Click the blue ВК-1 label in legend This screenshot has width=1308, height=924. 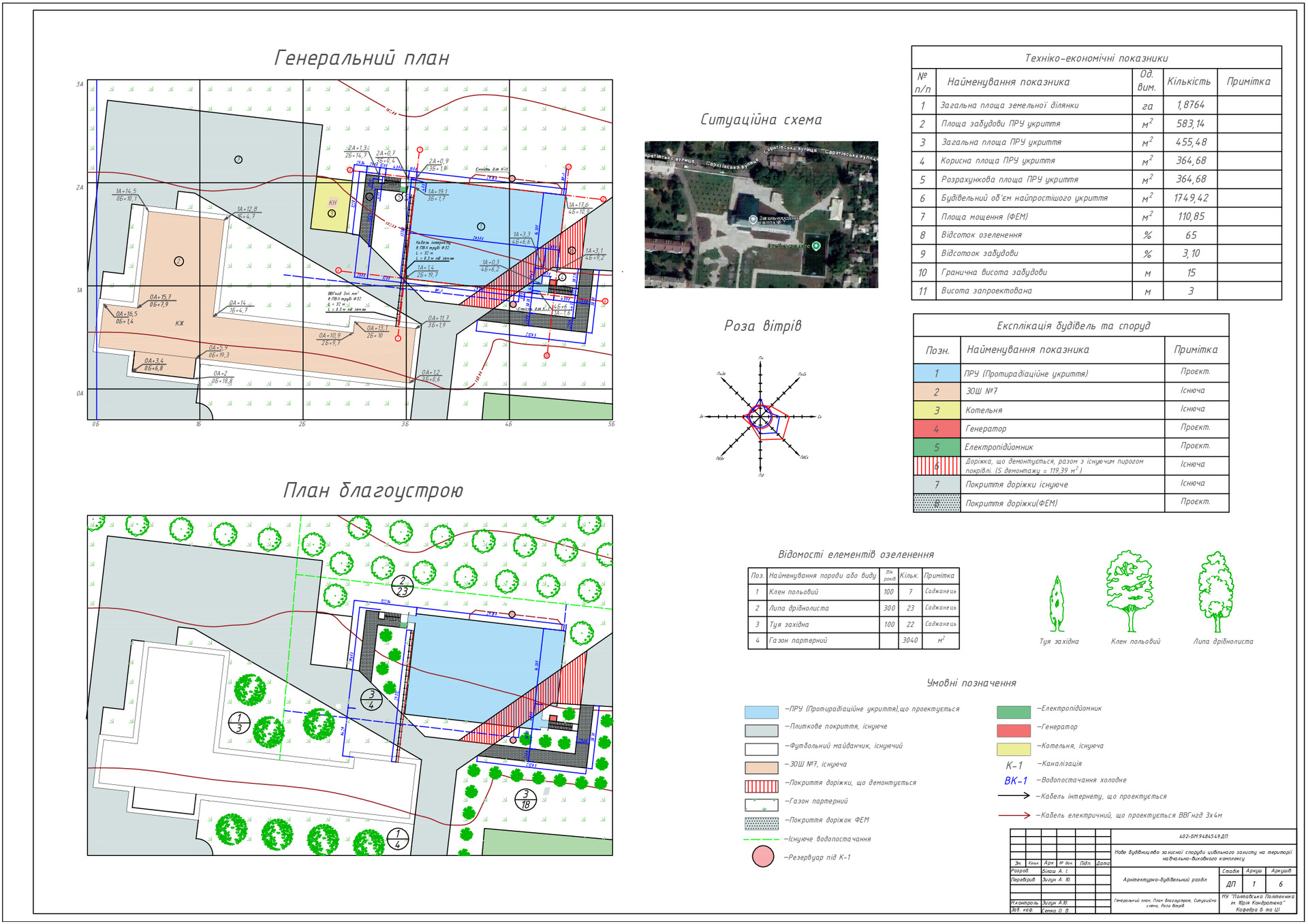coord(1015,780)
